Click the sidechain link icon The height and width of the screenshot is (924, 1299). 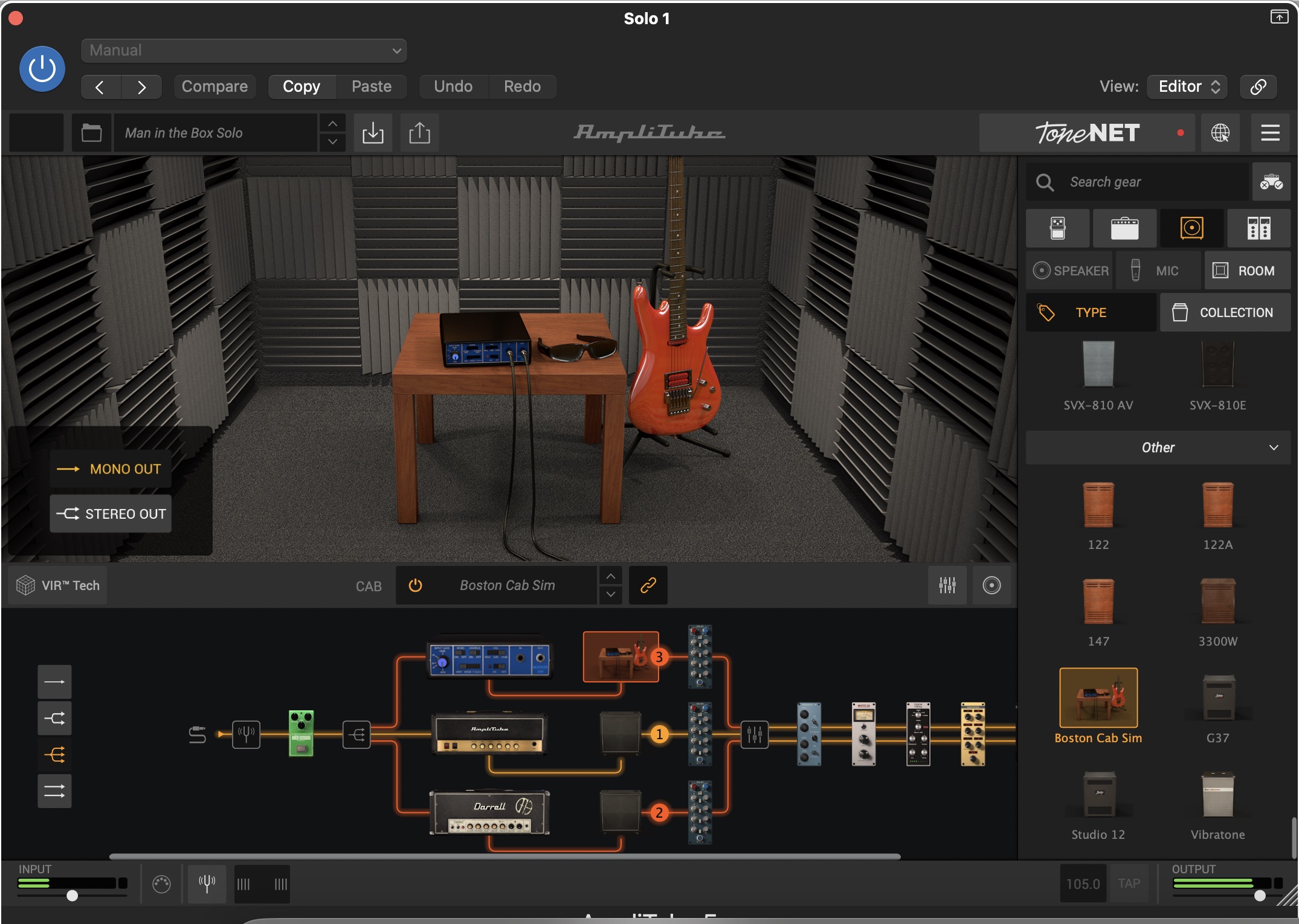[1258, 86]
